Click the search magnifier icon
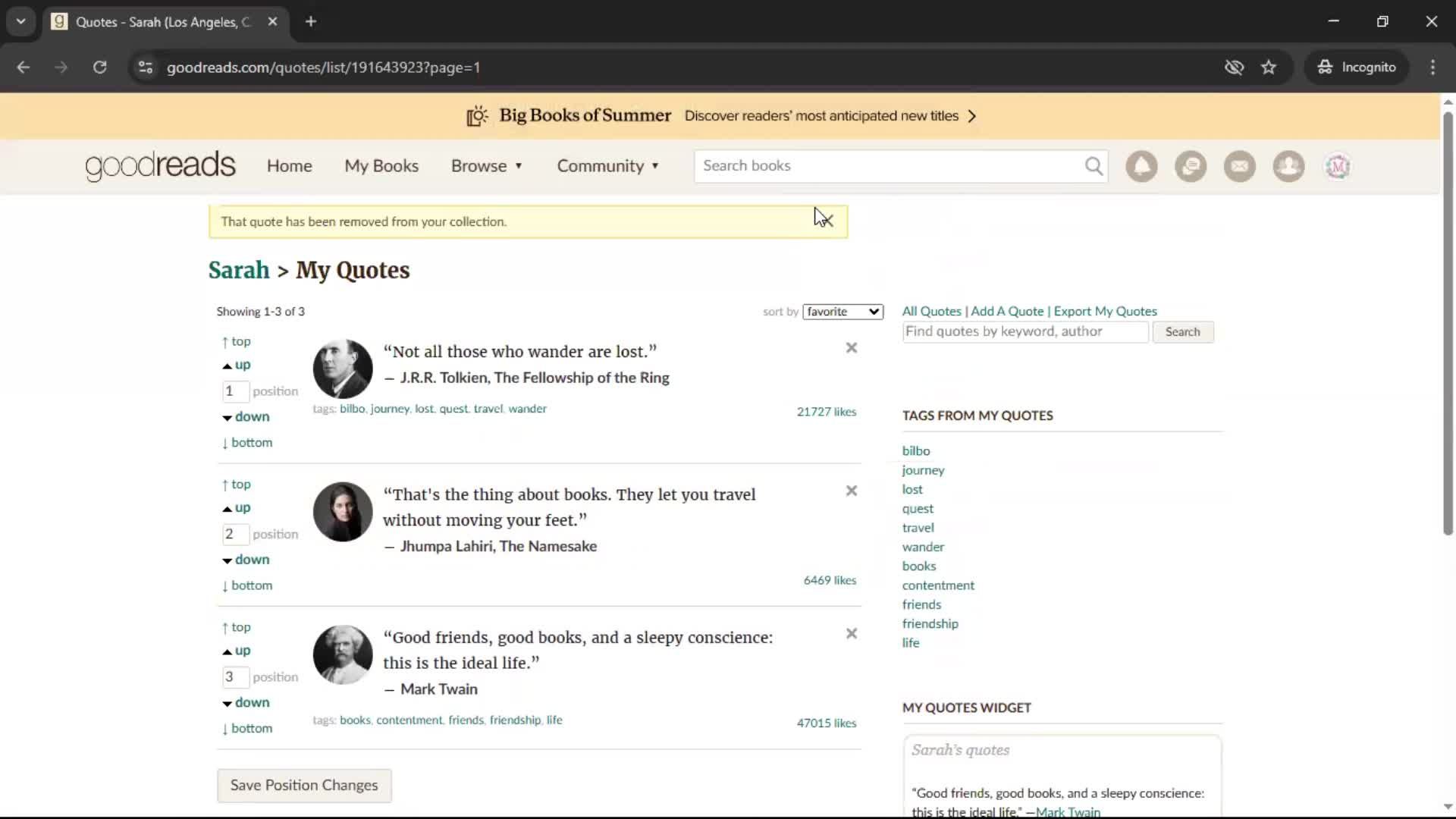This screenshot has width=1456, height=819. (1094, 166)
